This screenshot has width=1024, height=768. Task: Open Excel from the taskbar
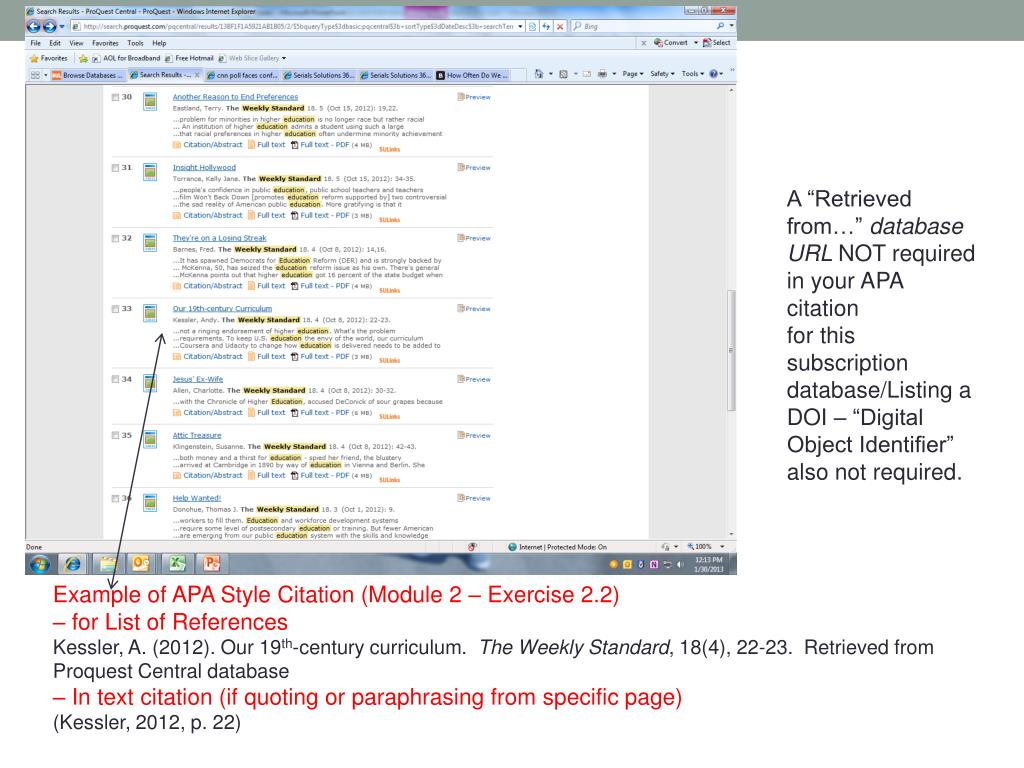tap(176, 564)
